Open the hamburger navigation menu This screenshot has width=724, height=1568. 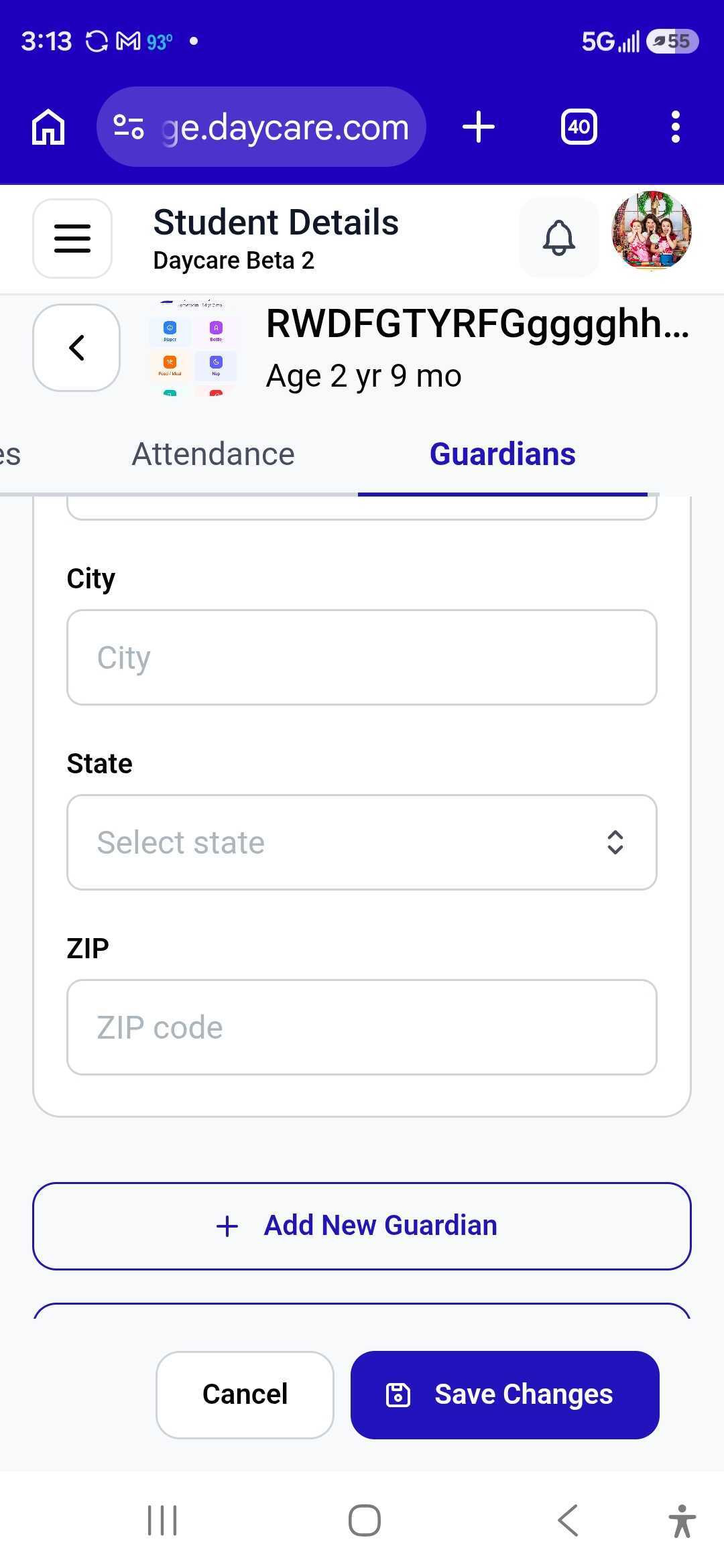[72, 239]
